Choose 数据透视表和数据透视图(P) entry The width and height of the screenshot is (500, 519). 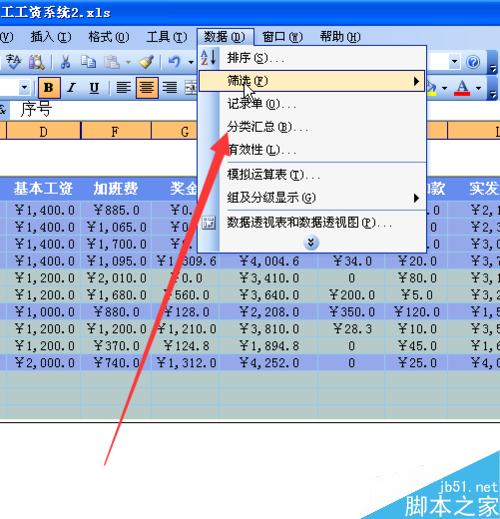pyautogui.click(x=312, y=223)
